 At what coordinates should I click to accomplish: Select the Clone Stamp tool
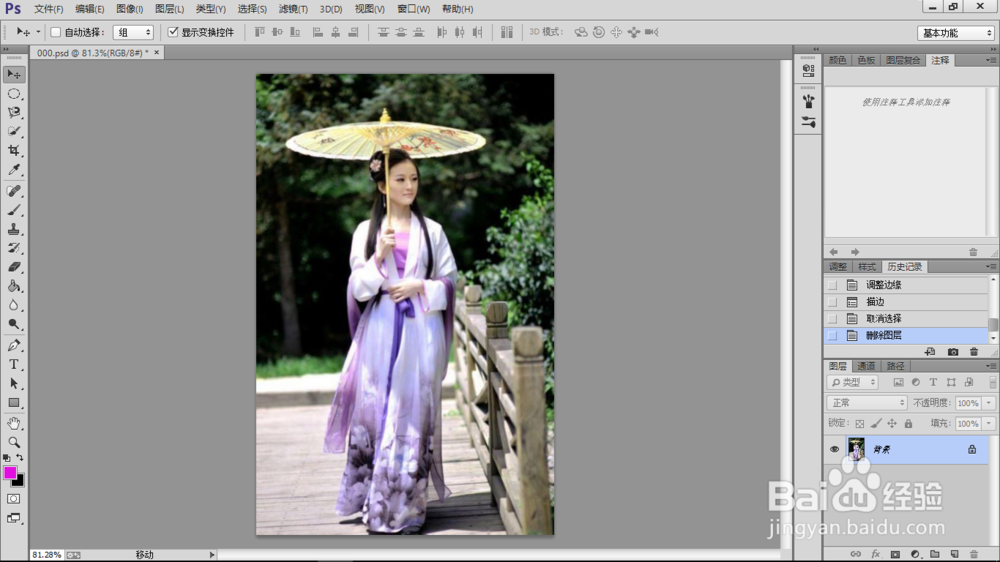tap(13, 229)
